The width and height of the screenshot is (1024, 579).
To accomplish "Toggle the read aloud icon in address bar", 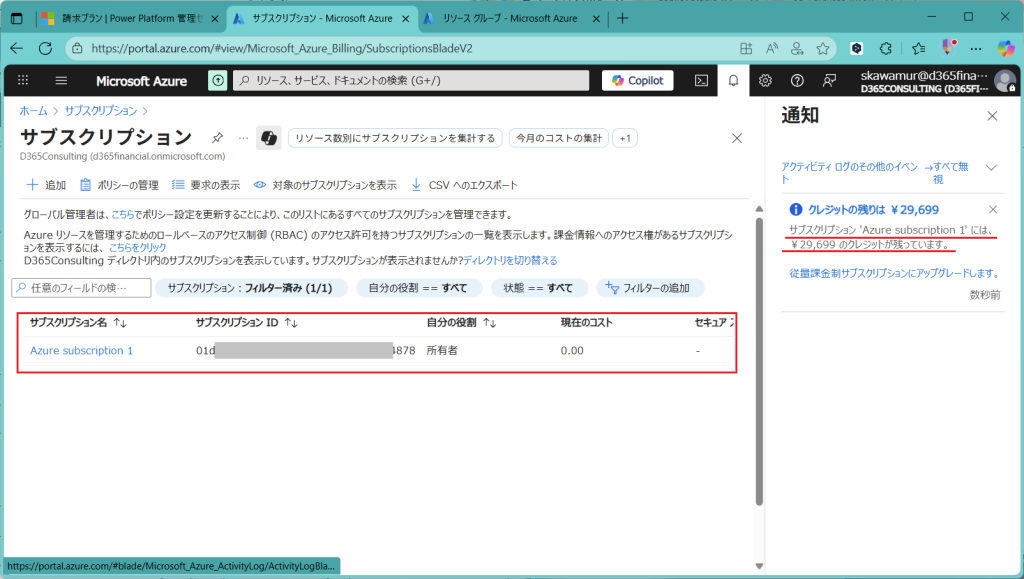I will 772,48.
